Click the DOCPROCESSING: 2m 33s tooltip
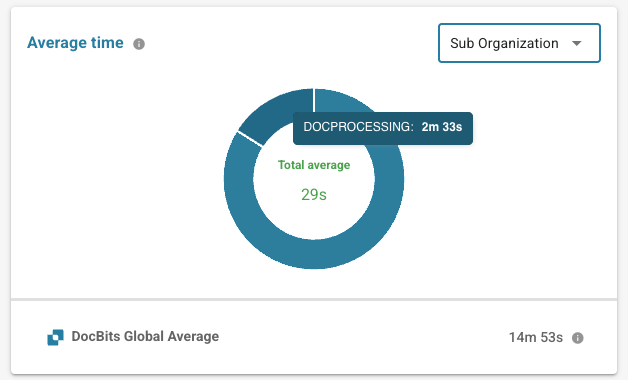This screenshot has height=380, width=628. click(383, 128)
